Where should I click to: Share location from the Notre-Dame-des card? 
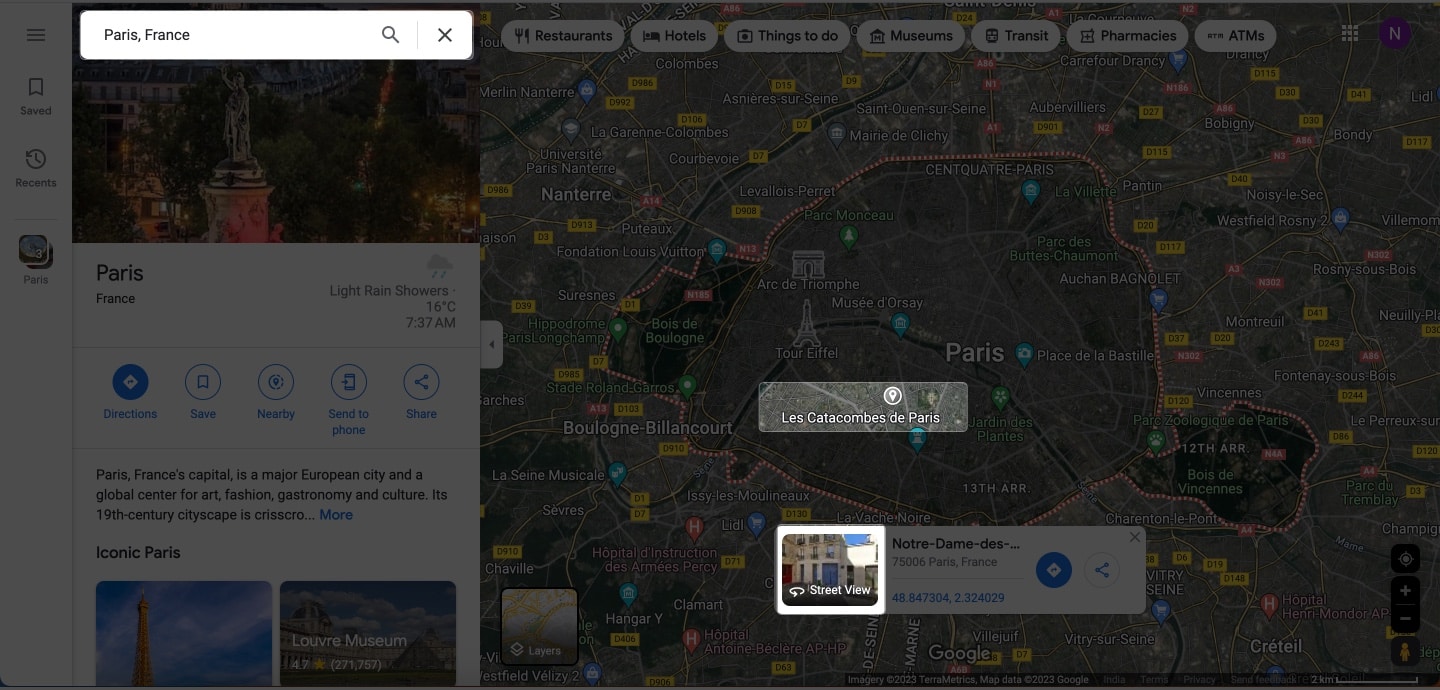[x=1102, y=570]
